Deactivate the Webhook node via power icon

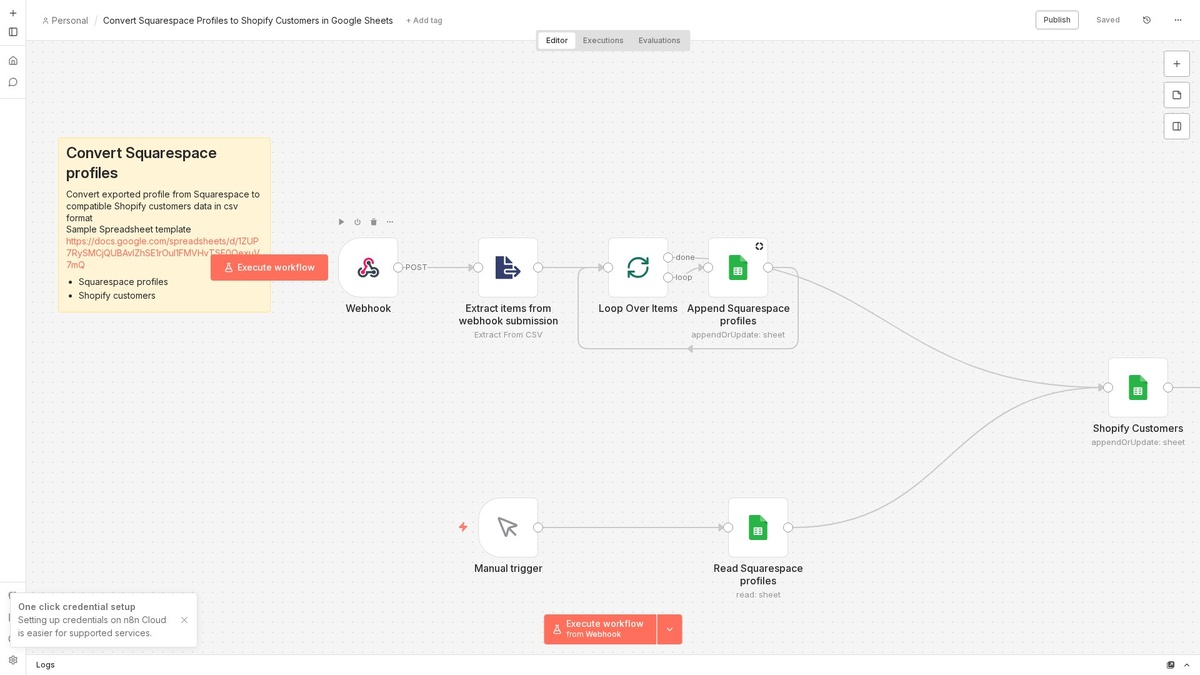pyautogui.click(x=357, y=222)
